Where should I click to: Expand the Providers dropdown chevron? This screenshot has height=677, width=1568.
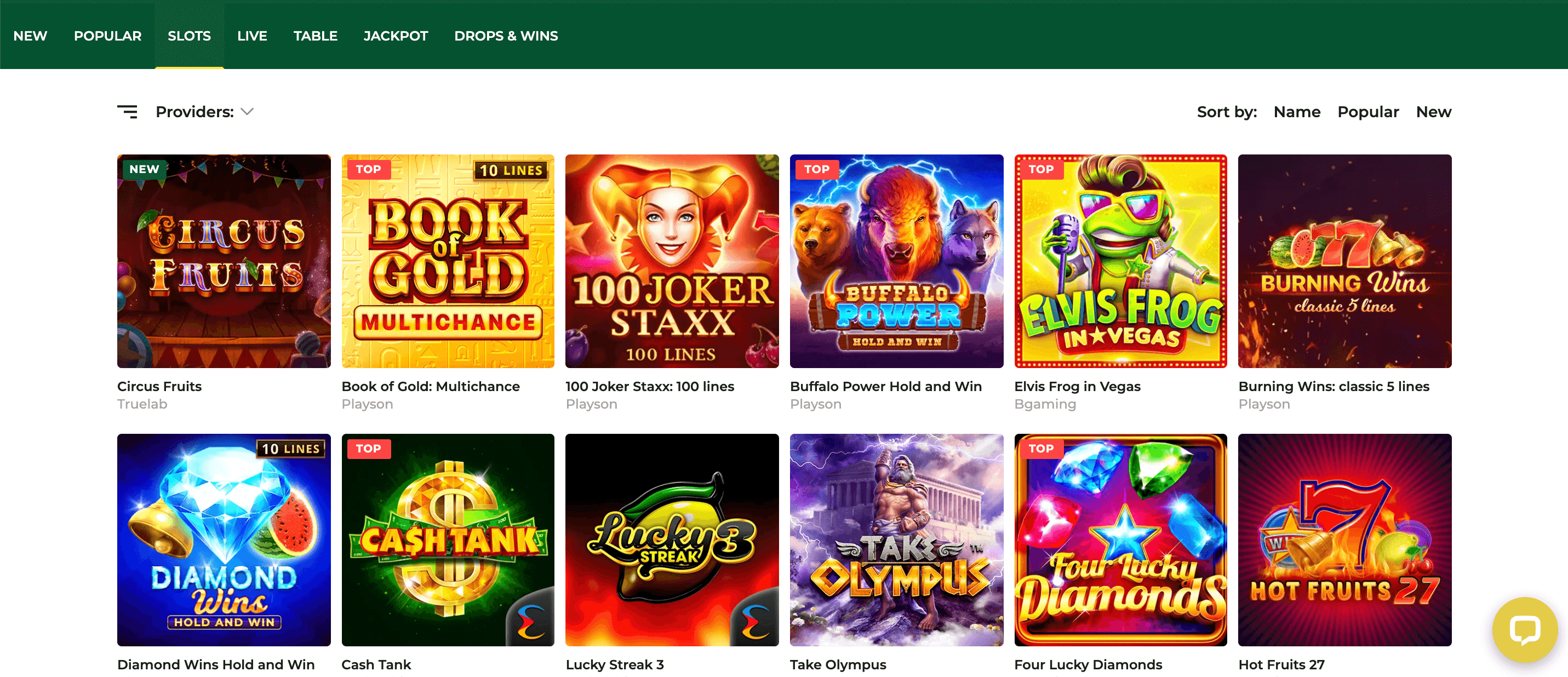pyautogui.click(x=247, y=112)
